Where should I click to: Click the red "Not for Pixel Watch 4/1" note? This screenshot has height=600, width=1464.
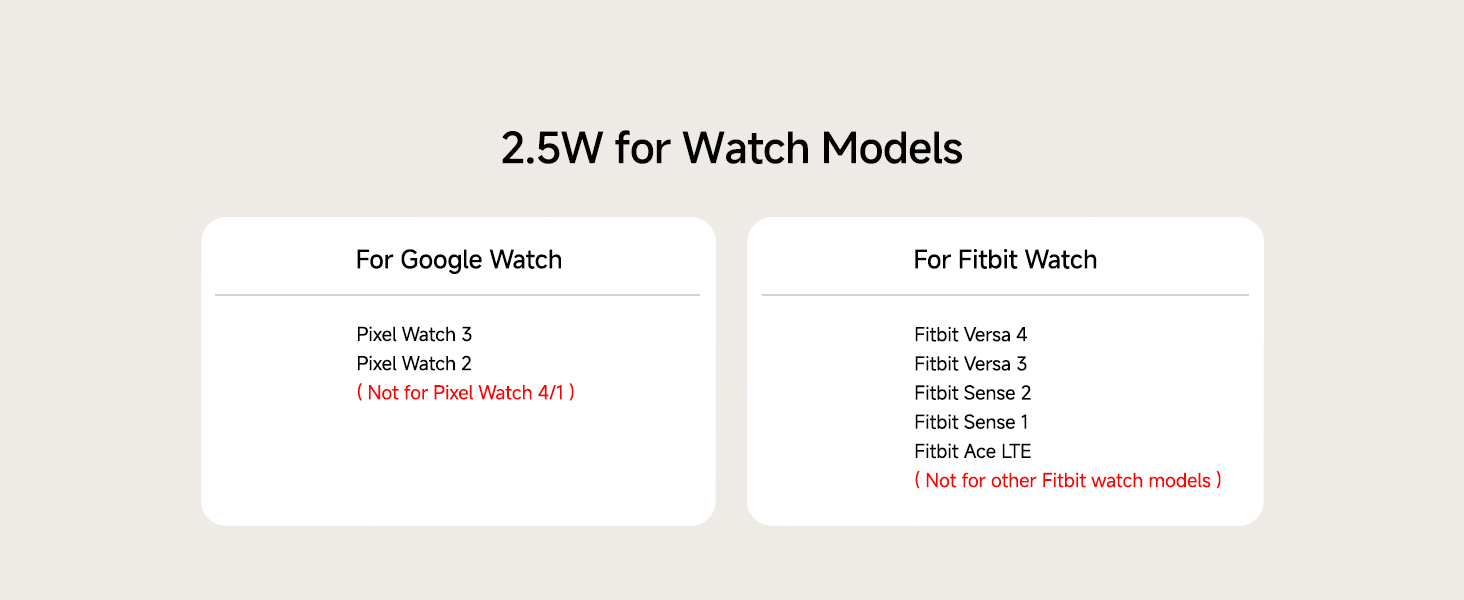(x=465, y=392)
